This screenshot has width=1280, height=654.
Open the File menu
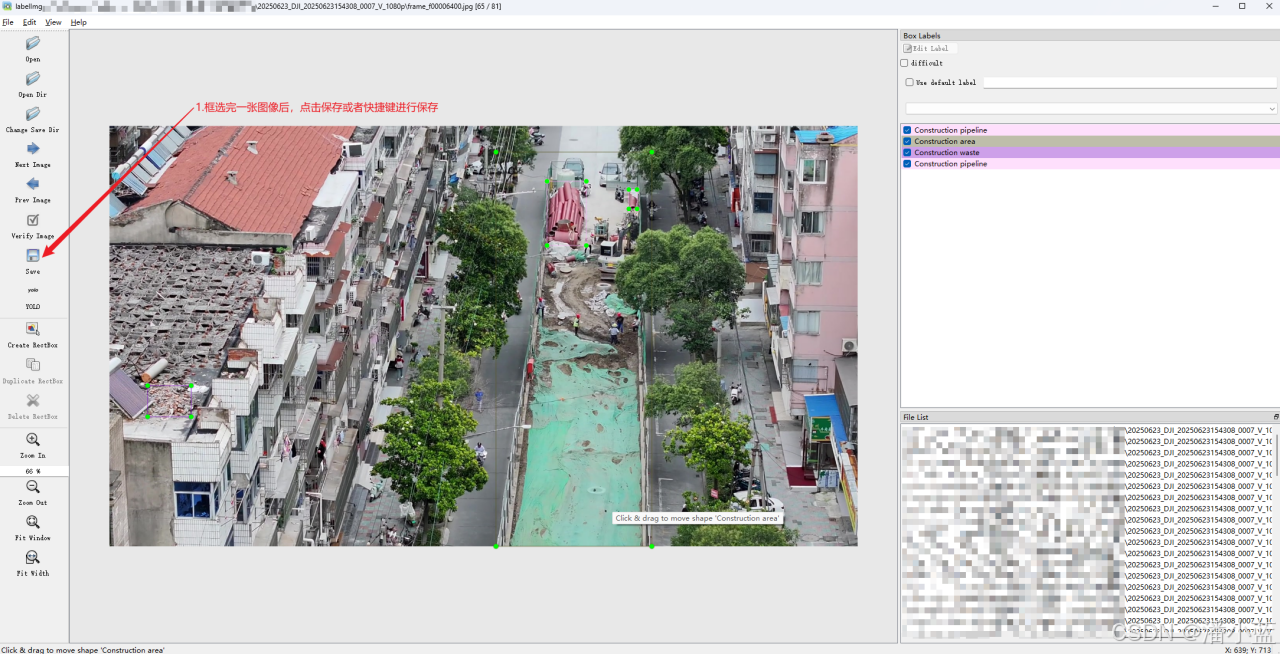8,22
